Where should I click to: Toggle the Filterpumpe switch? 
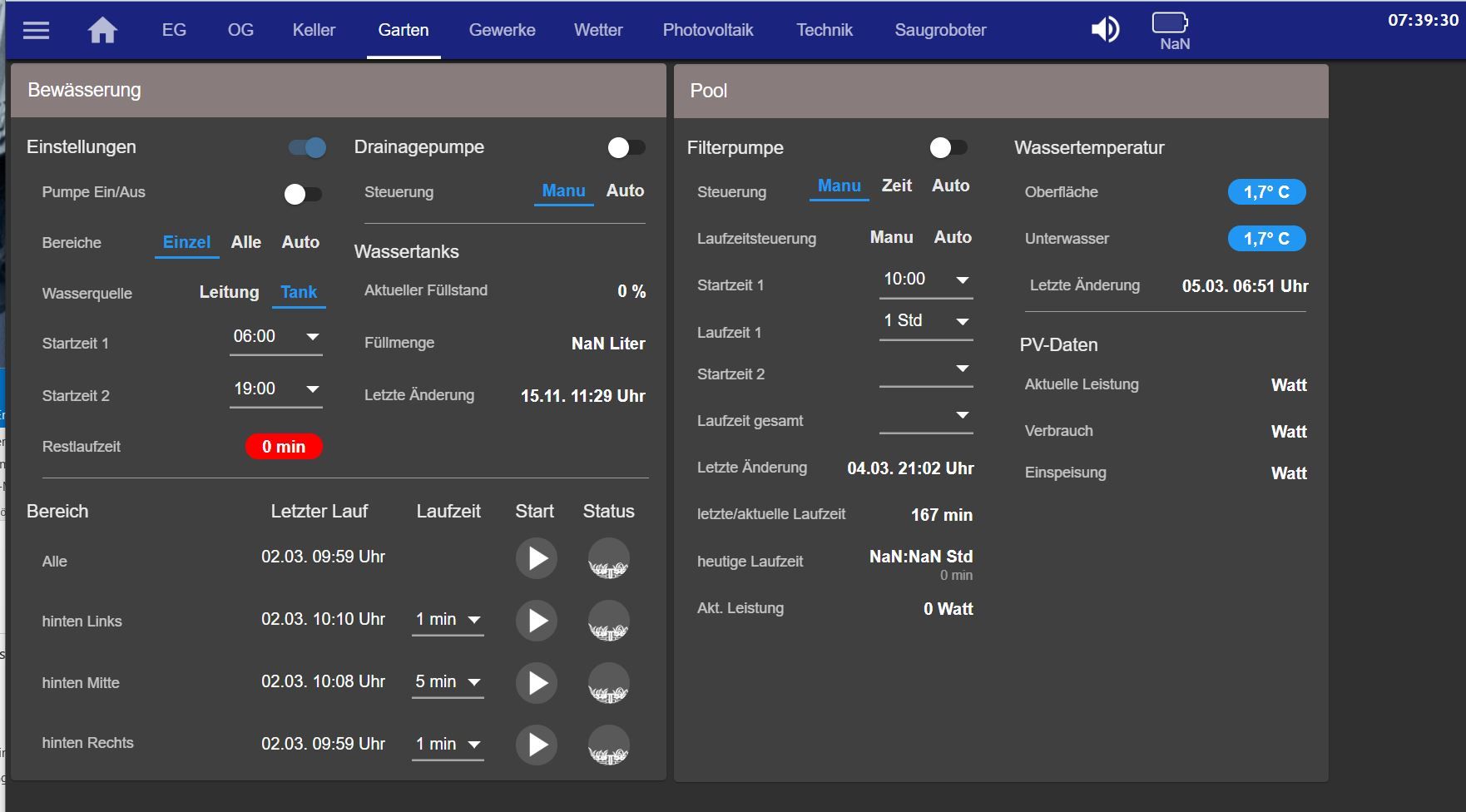pyautogui.click(x=948, y=148)
